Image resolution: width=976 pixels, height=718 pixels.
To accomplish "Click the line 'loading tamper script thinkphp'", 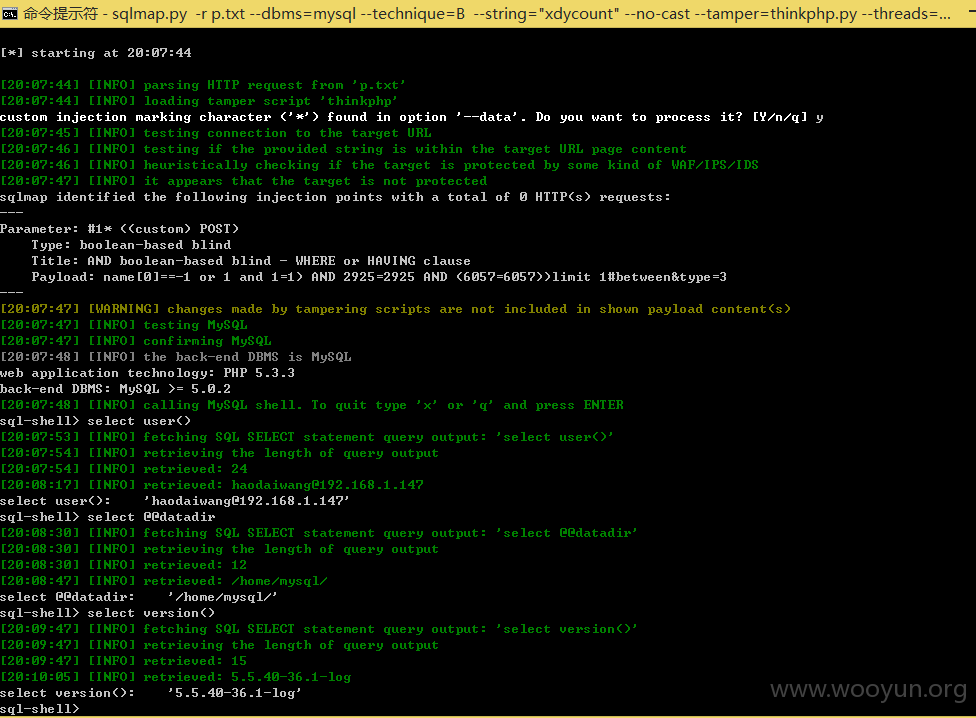I will point(199,101).
